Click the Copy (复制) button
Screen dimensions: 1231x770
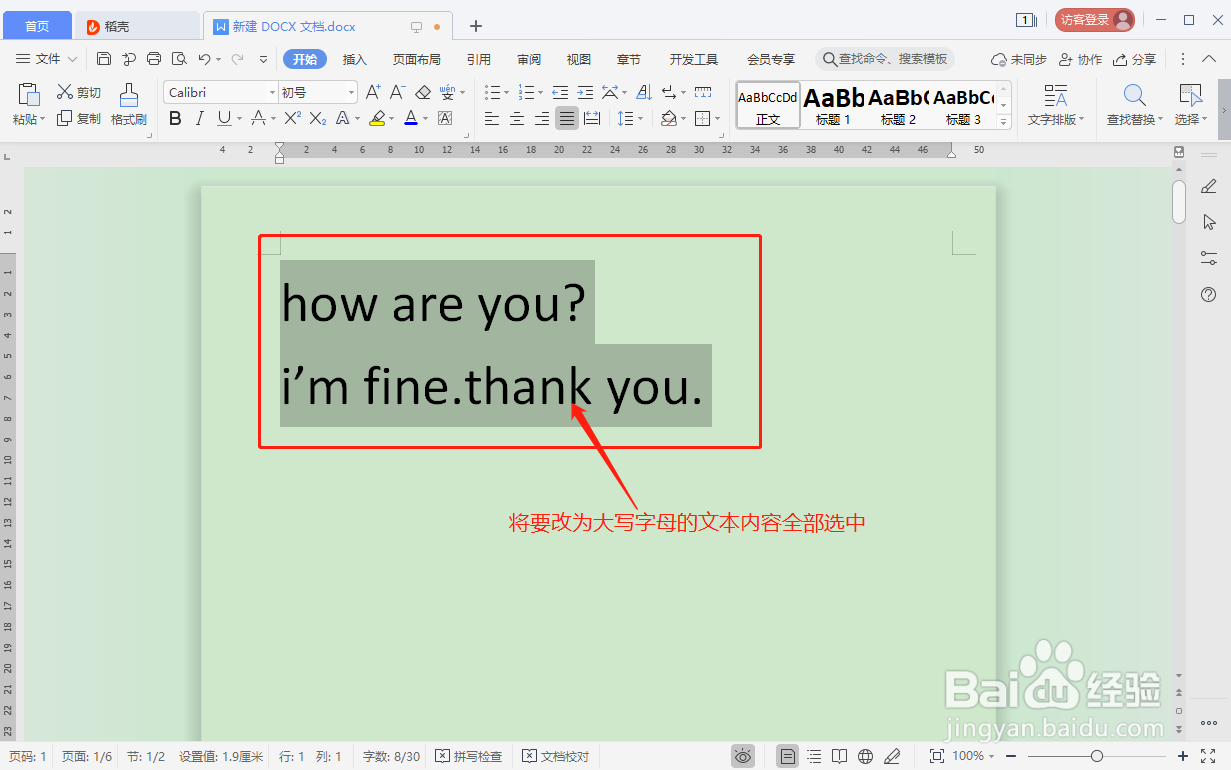click(79, 118)
